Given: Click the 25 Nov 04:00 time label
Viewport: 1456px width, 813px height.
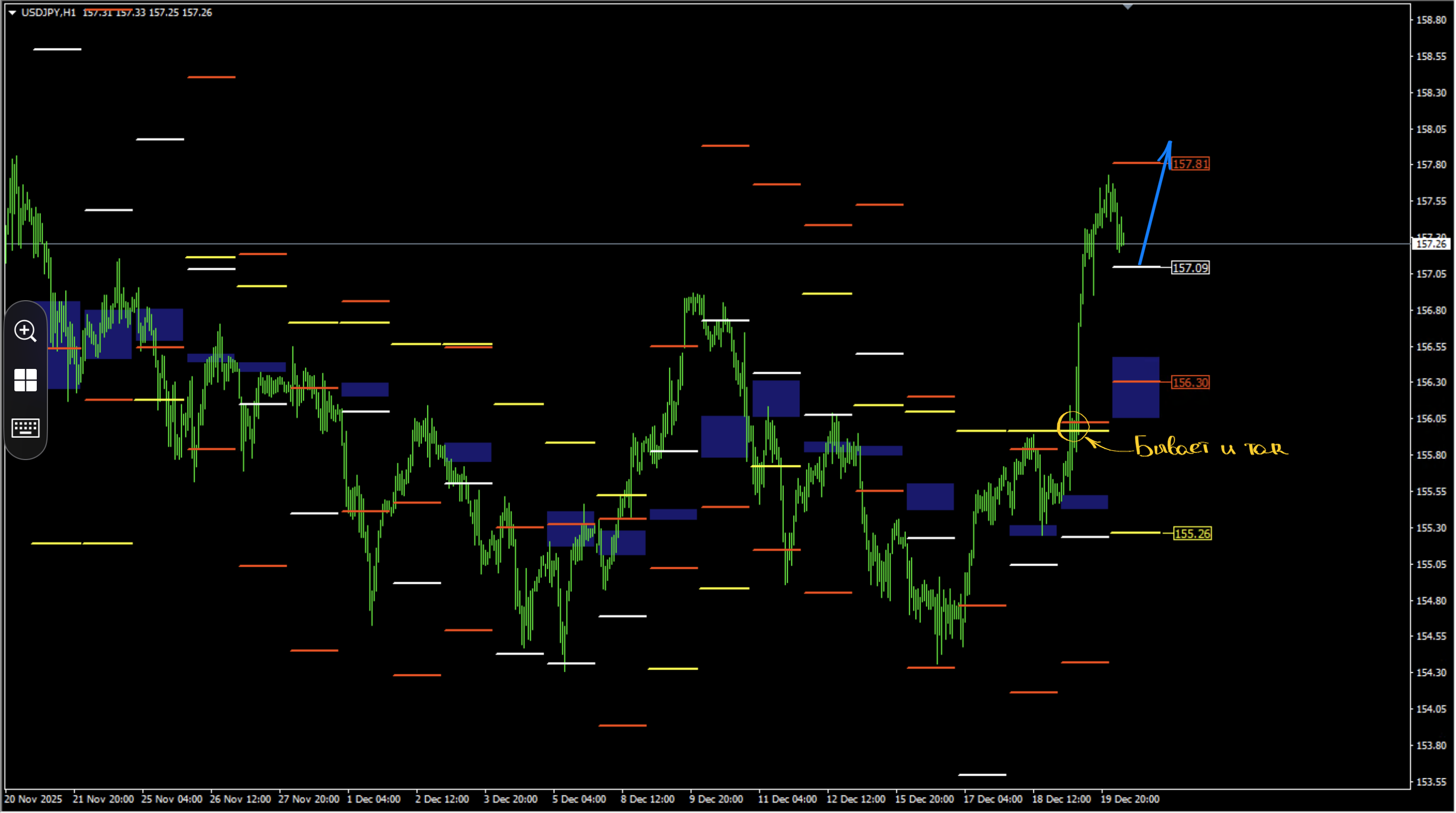Looking at the screenshot, I should coord(172,800).
